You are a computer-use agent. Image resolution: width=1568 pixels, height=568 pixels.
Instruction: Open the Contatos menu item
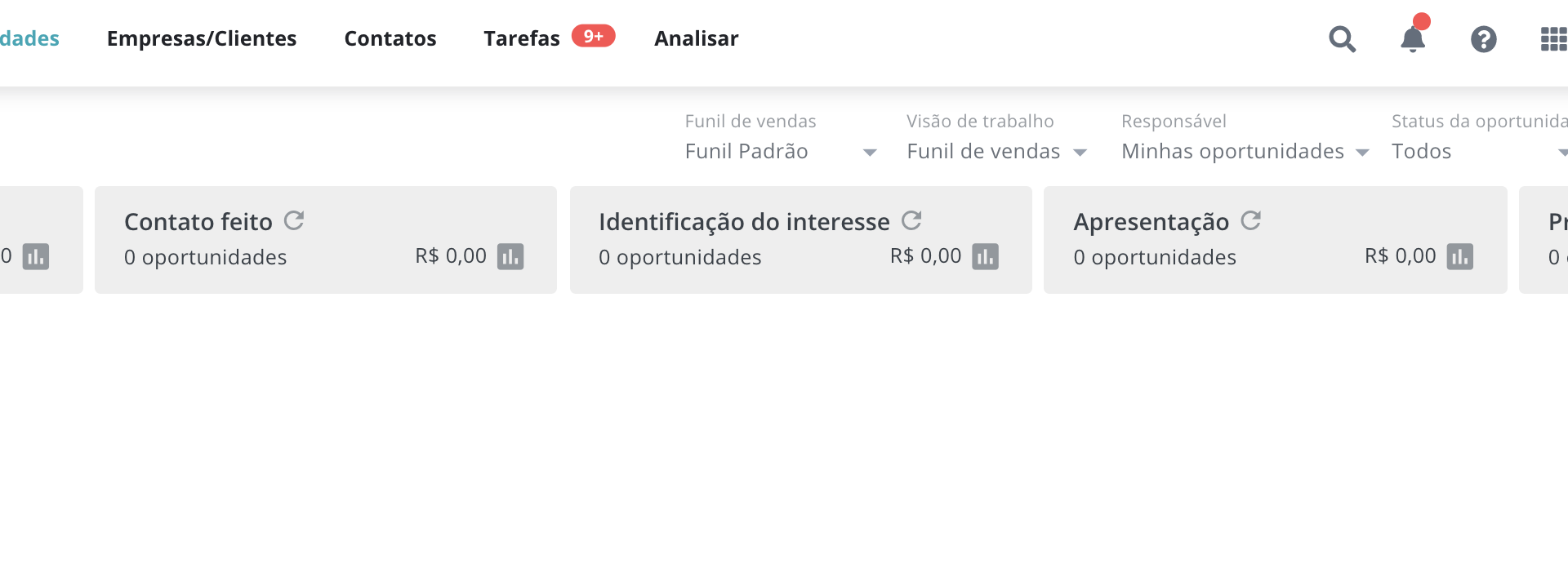[390, 38]
